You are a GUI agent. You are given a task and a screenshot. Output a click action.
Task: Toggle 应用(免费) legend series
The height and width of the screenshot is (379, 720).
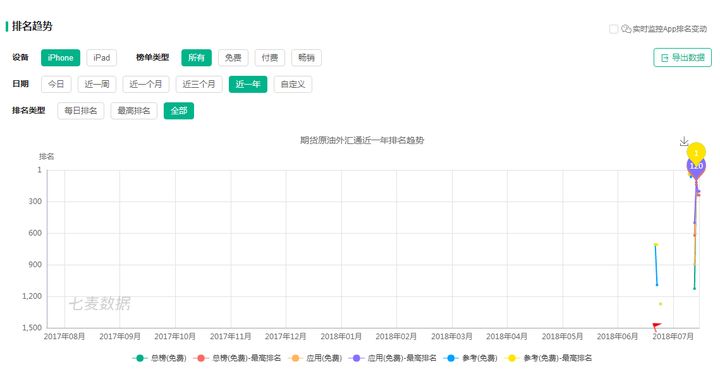tap(315, 358)
